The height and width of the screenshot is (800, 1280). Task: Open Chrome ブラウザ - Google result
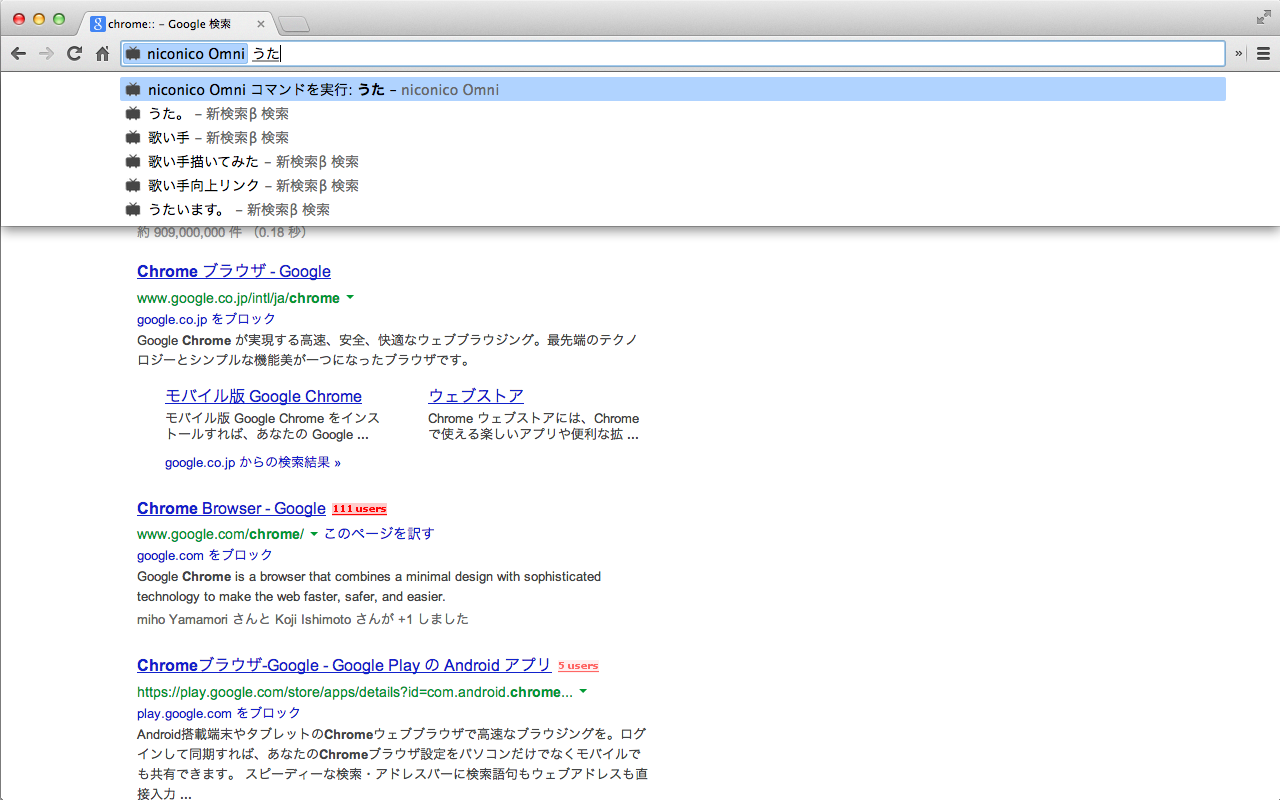pos(234,272)
